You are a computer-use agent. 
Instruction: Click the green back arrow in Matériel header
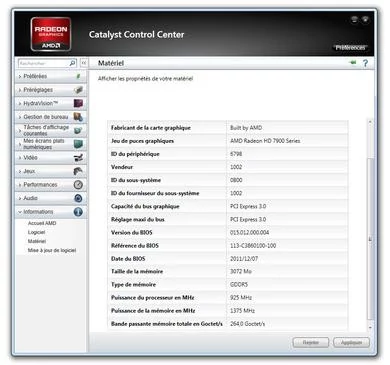353,62
